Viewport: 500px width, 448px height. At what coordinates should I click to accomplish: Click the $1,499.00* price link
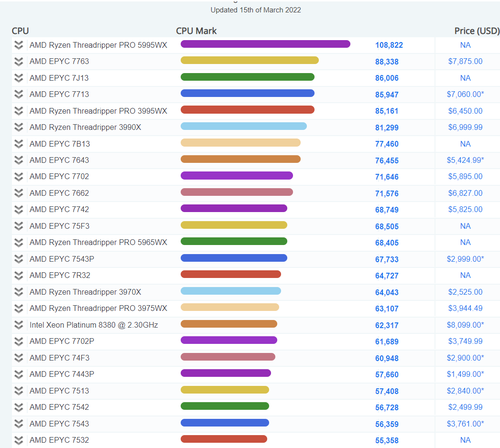click(x=465, y=374)
